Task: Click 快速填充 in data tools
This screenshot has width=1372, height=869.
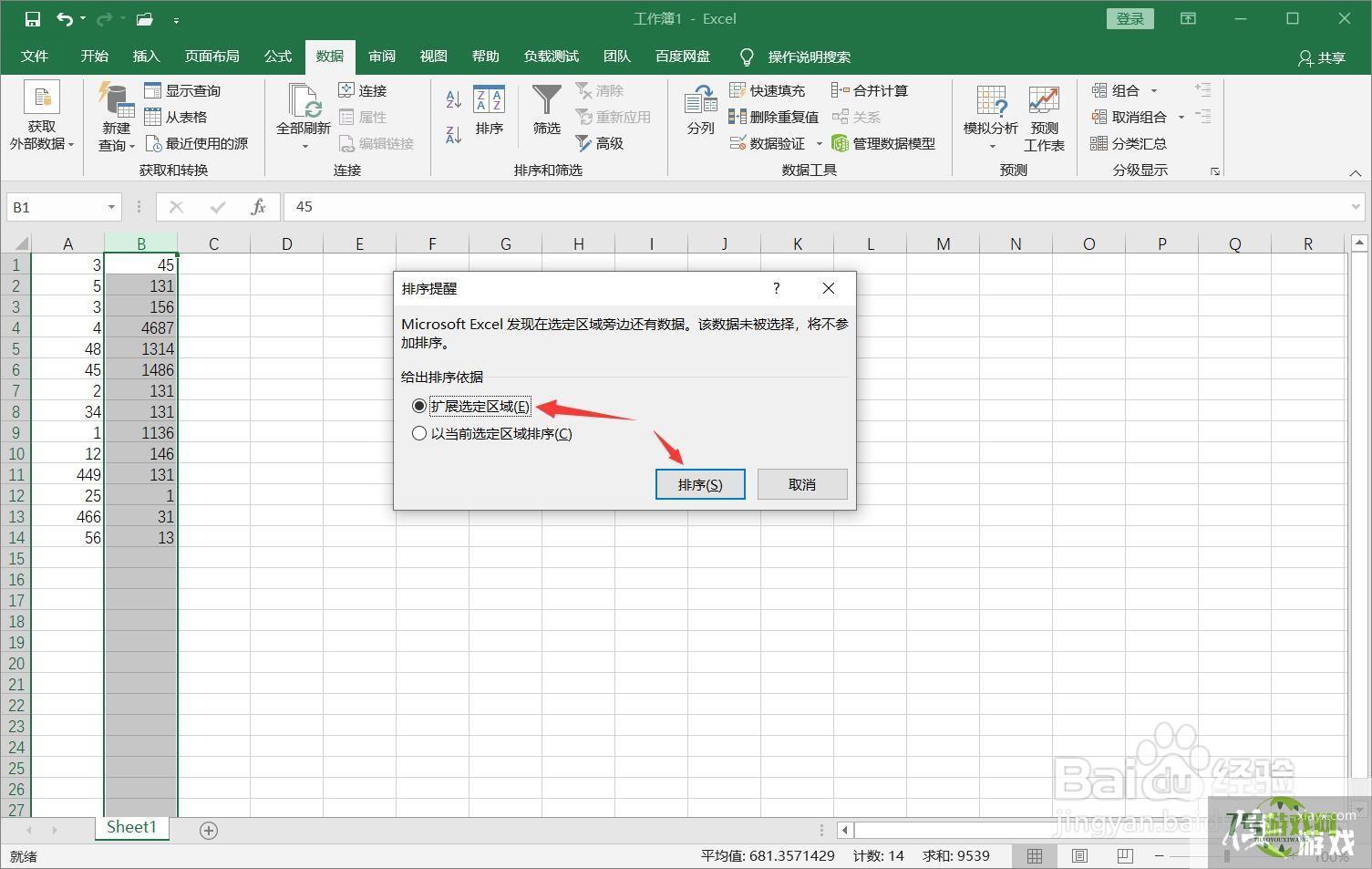Action: pyautogui.click(x=768, y=90)
